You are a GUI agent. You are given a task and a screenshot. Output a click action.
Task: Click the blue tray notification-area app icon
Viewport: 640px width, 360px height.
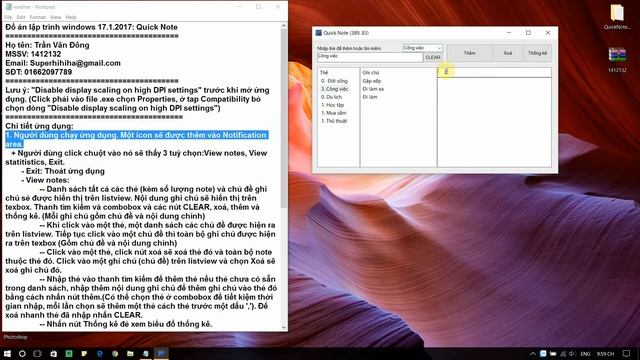543,353
